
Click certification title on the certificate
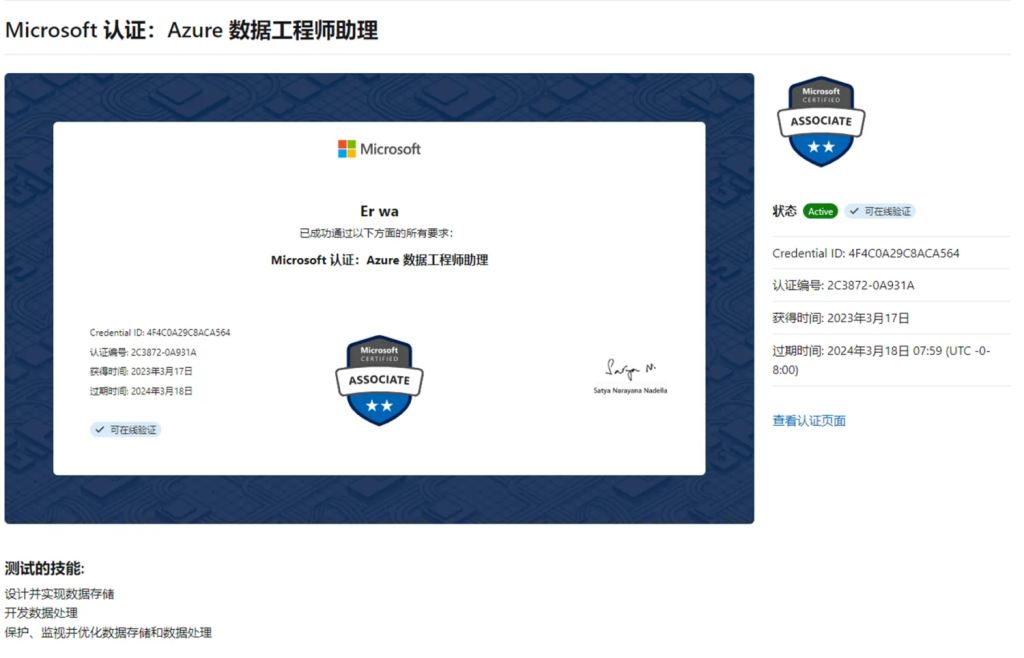[379, 260]
